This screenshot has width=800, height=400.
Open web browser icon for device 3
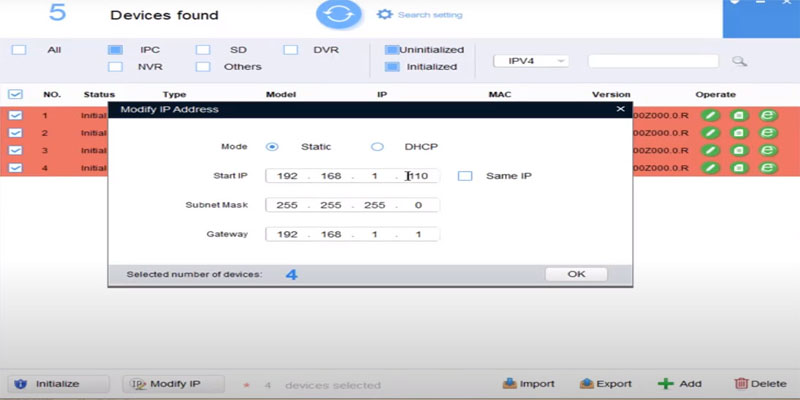point(768,151)
